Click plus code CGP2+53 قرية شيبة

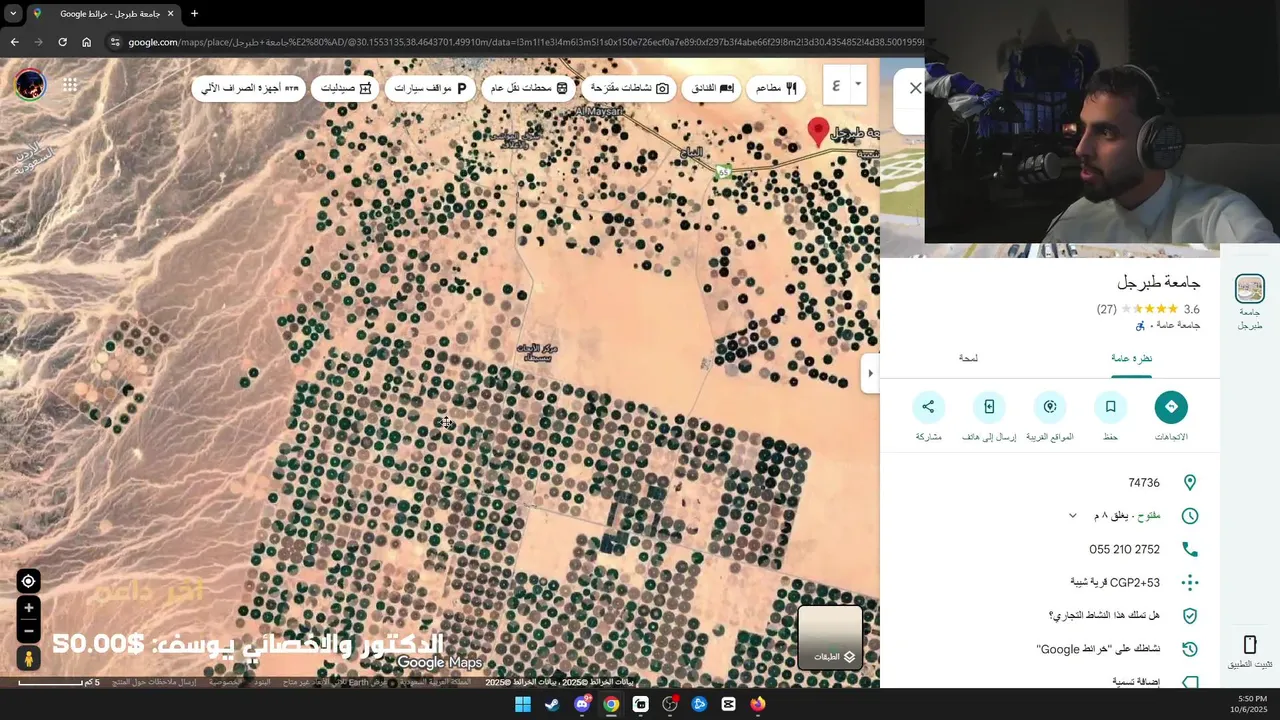1115,582
